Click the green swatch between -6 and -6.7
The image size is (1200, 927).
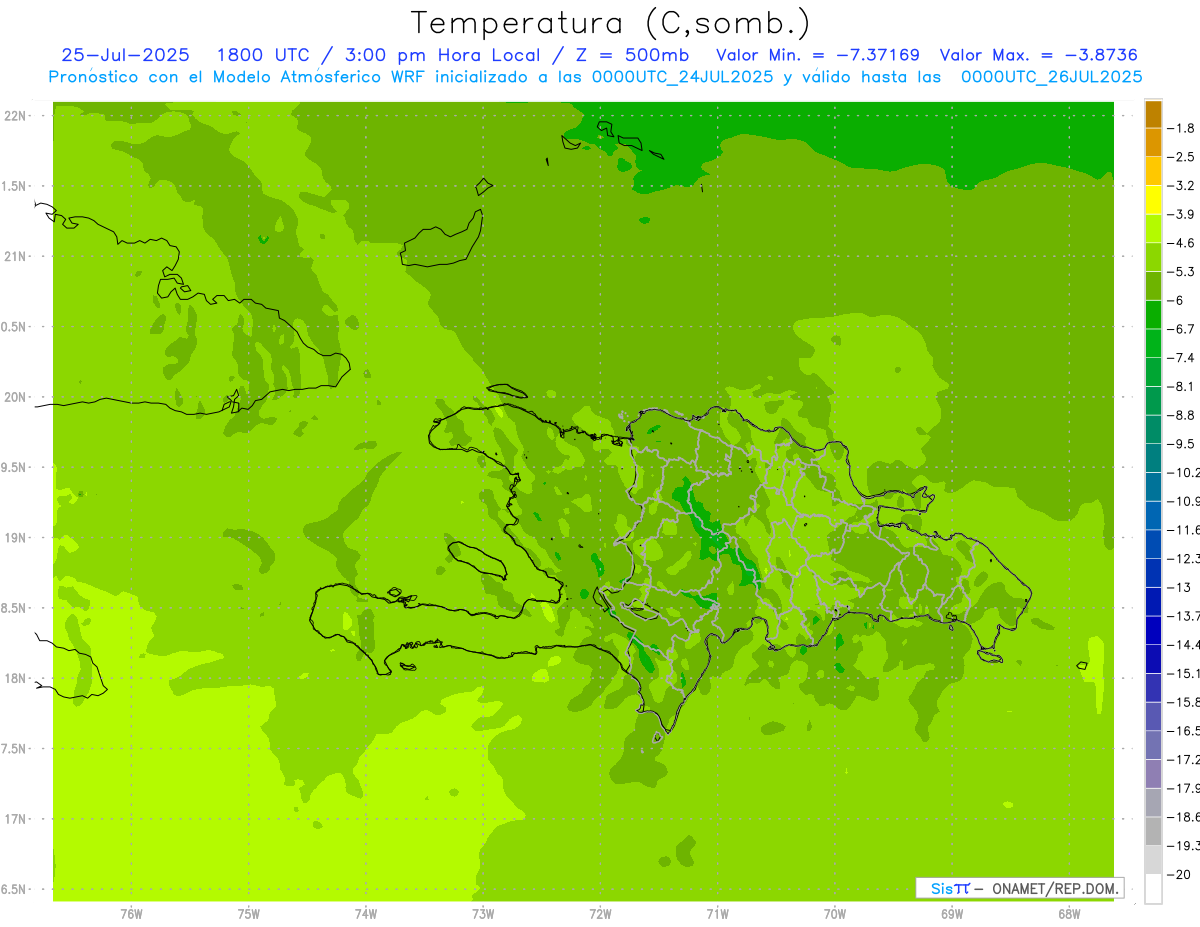[1153, 315]
